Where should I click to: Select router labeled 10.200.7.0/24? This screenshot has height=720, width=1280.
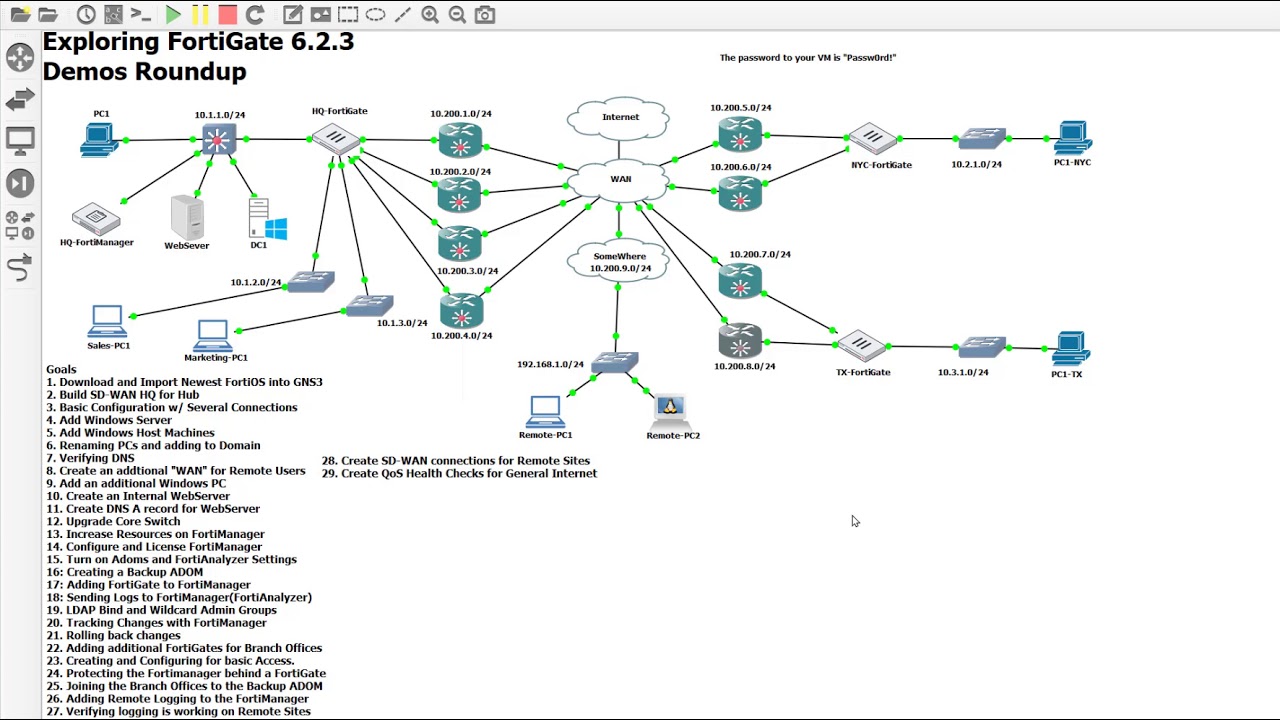pyautogui.click(x=740, y=281)
